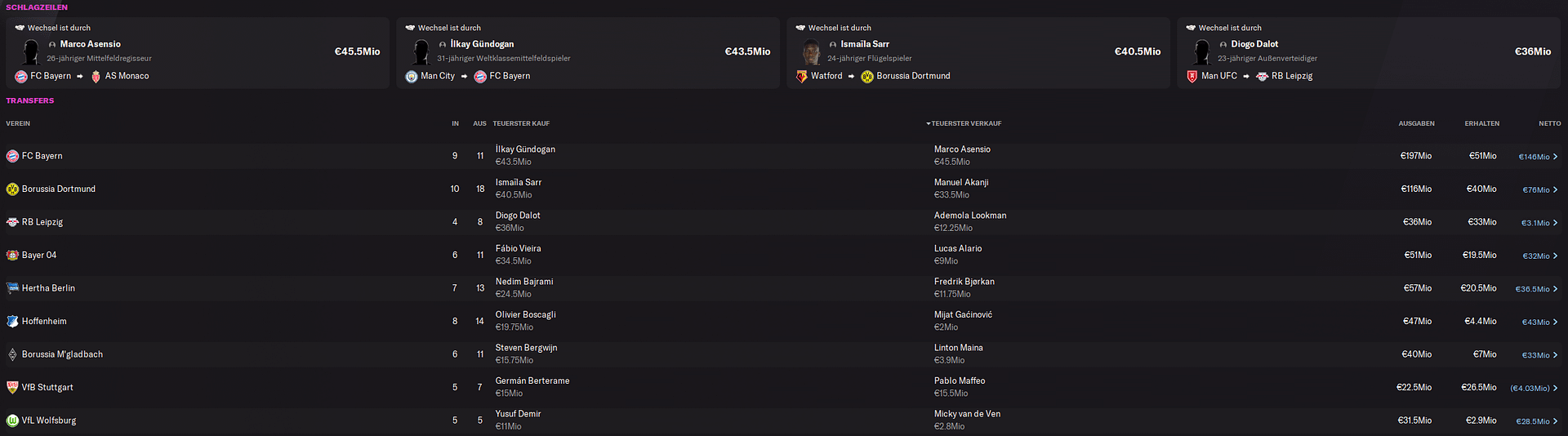Sort table by Netto column

[1549, 123]
